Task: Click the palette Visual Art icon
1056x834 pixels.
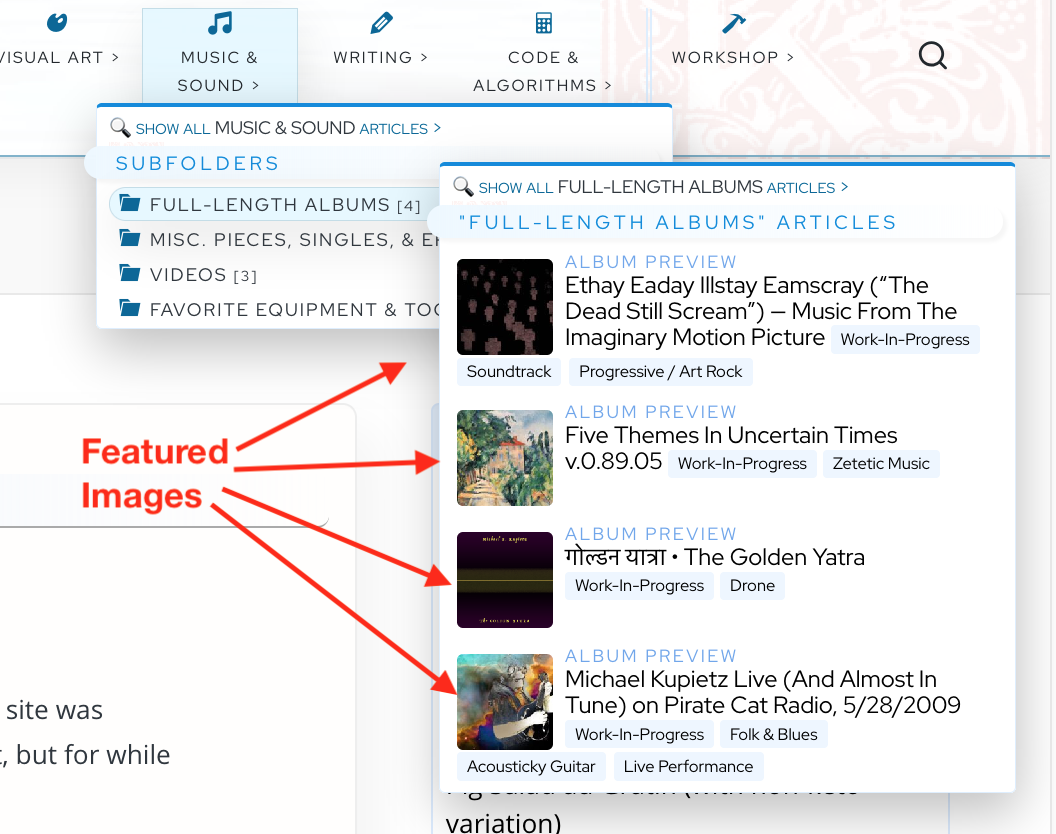Action: [x=58, y=23]
